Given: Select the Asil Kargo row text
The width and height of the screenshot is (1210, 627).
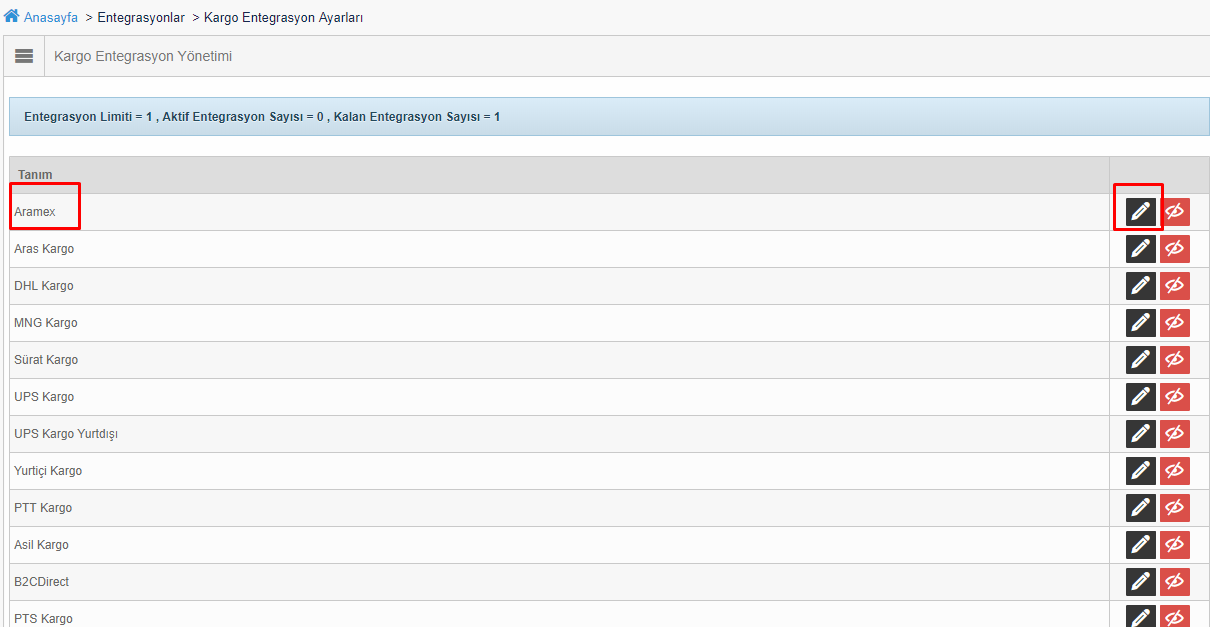Looking at the screenshot, I should tap(41, 545).
